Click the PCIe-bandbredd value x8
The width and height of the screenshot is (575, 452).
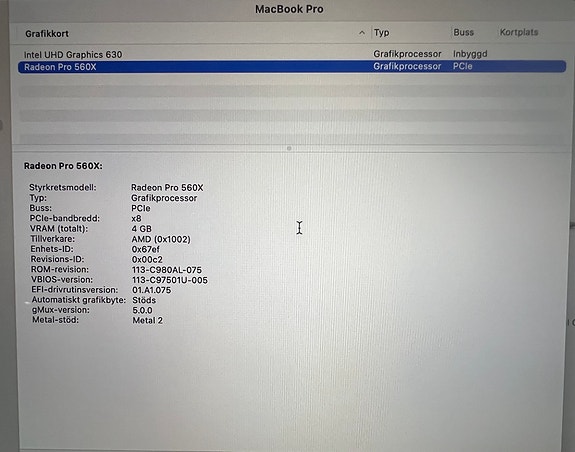tap(136, 218)
